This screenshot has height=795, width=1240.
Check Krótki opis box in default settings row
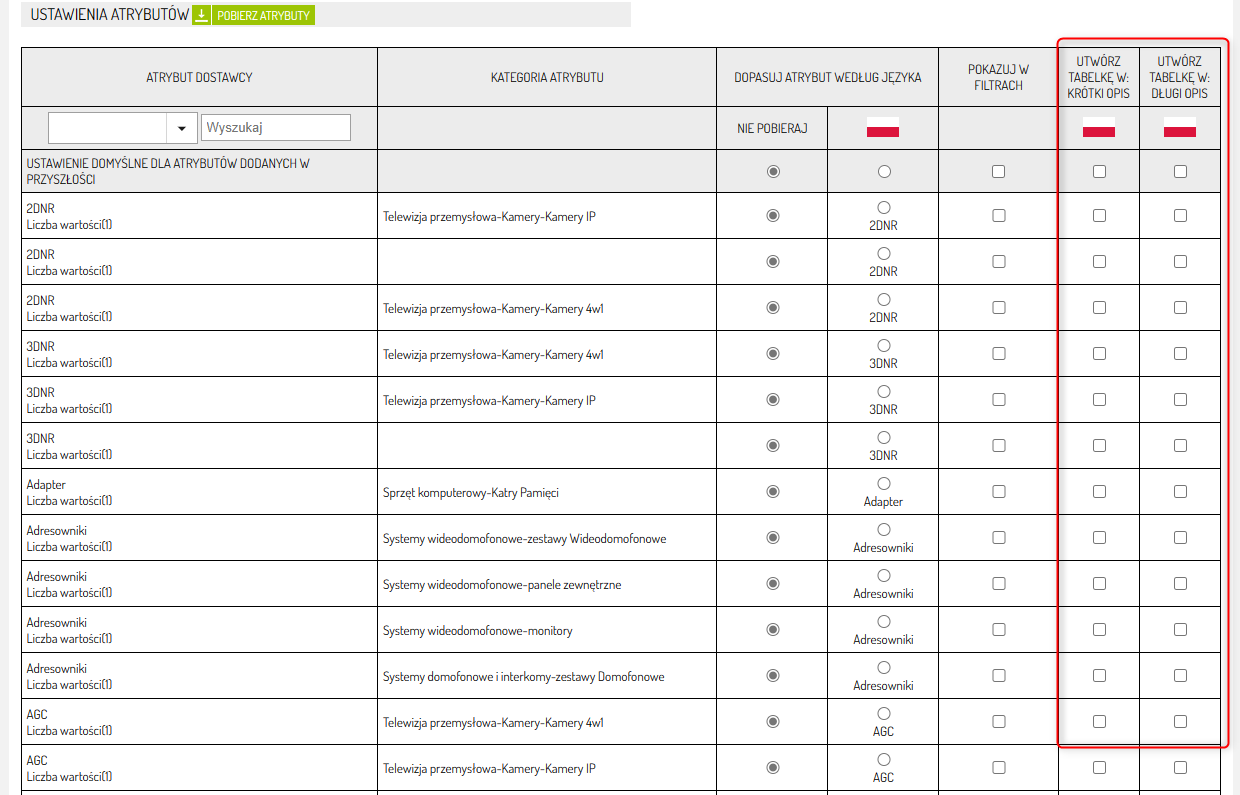(x=1099, y=171)
